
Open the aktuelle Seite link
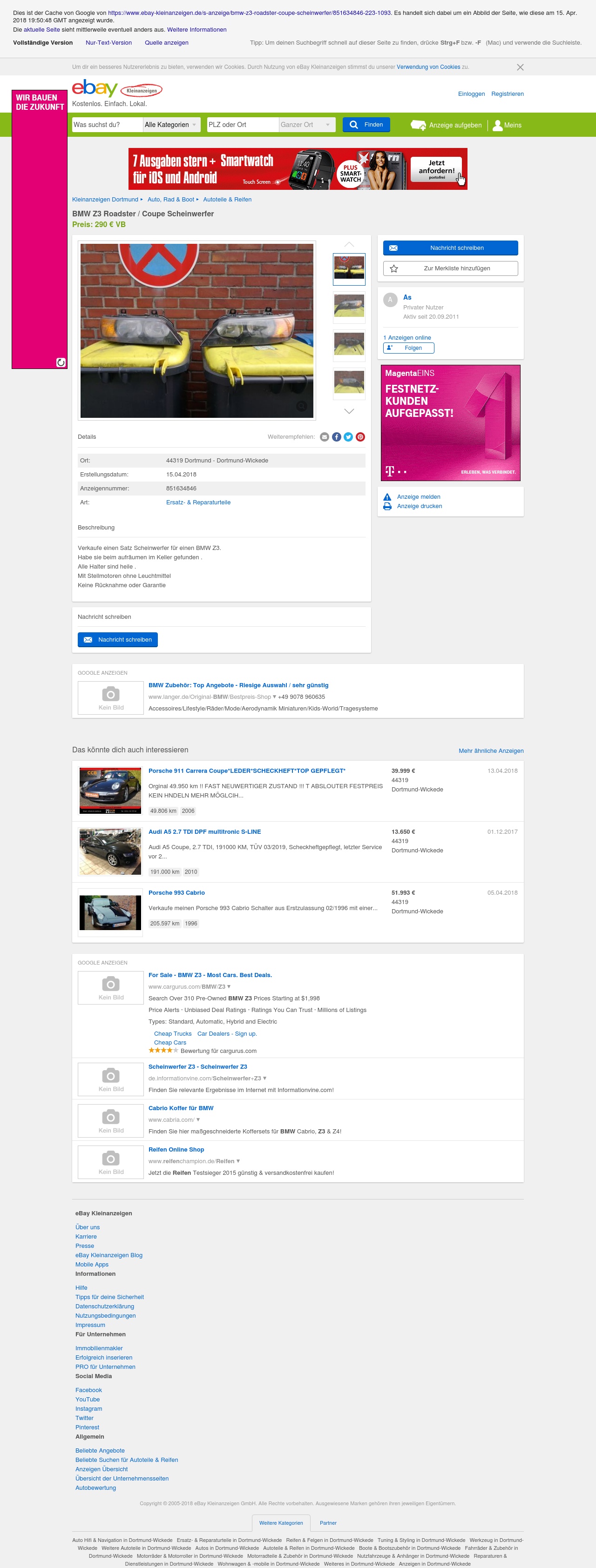pos(42,30)
